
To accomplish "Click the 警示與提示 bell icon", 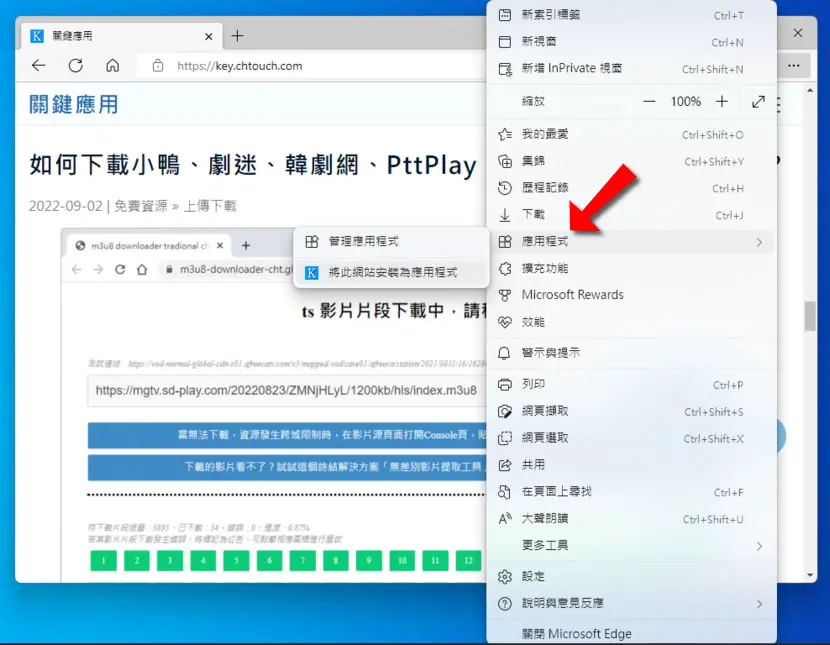I will point(504,353).
